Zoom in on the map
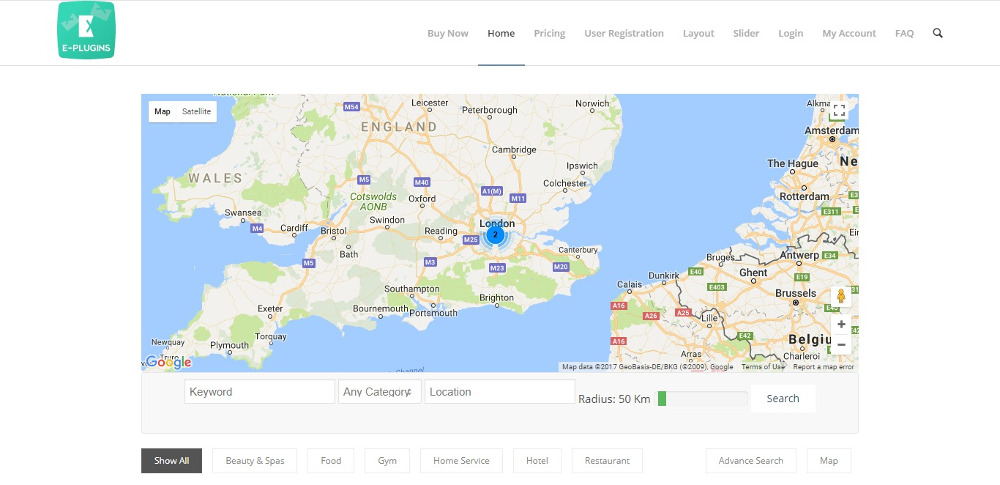Image resolution: width=1000 pixels, height=485 pixels. pos(841,324)
